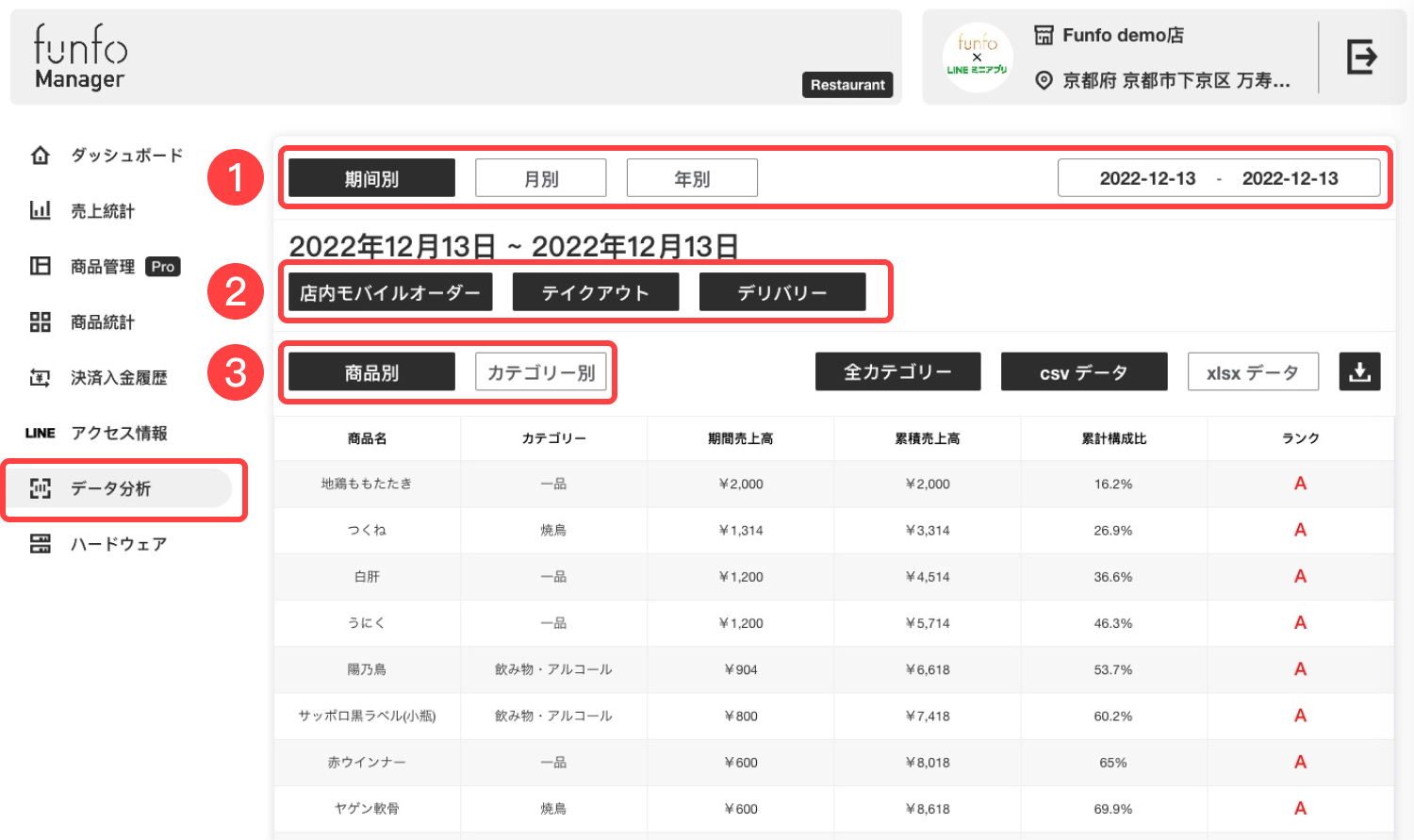Open 商品統計 in the sidebar
This screenshot has height=840, width=1414.
coord(103,321)
